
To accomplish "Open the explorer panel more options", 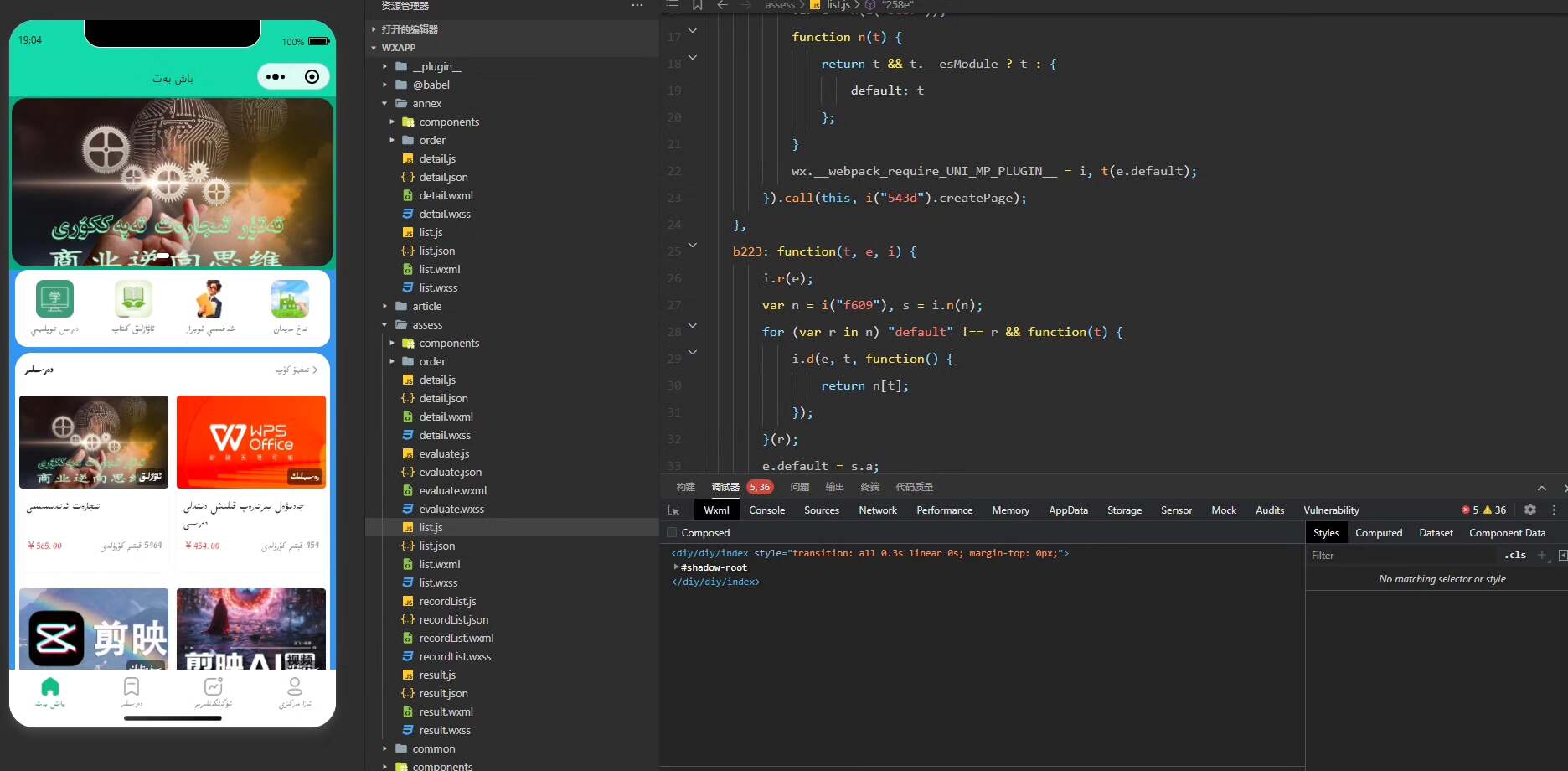I will tap(637, 6).
